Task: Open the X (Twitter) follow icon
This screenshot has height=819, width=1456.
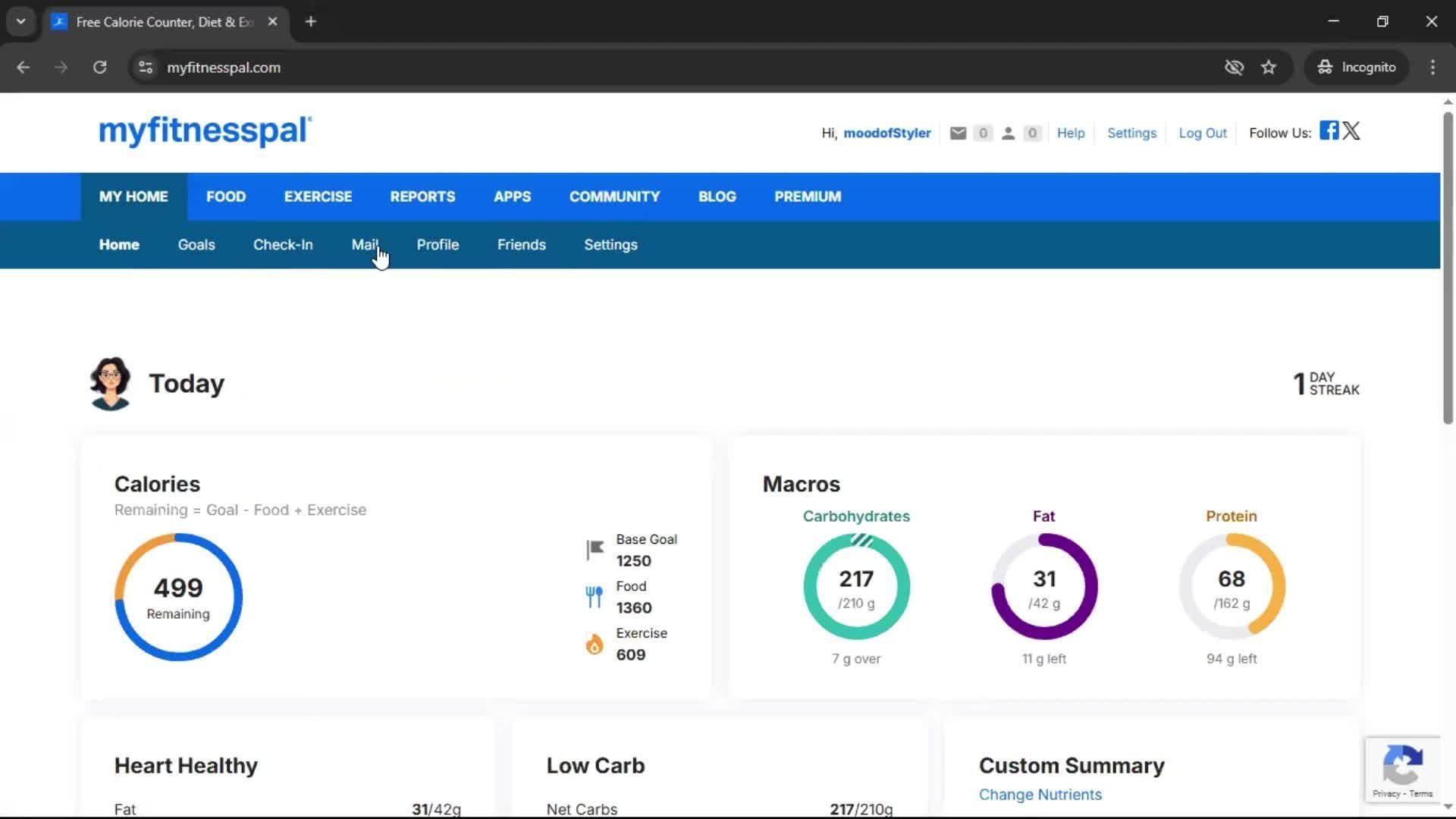Action: [1351, 130]
